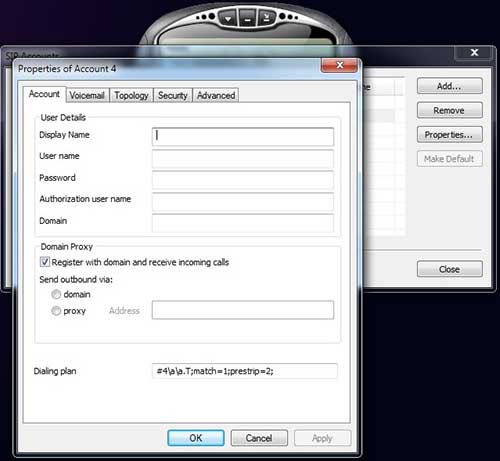Click Make Default in SIP Accounts window
This screenshot has height=461, width=500.
[x=450, y=159]
